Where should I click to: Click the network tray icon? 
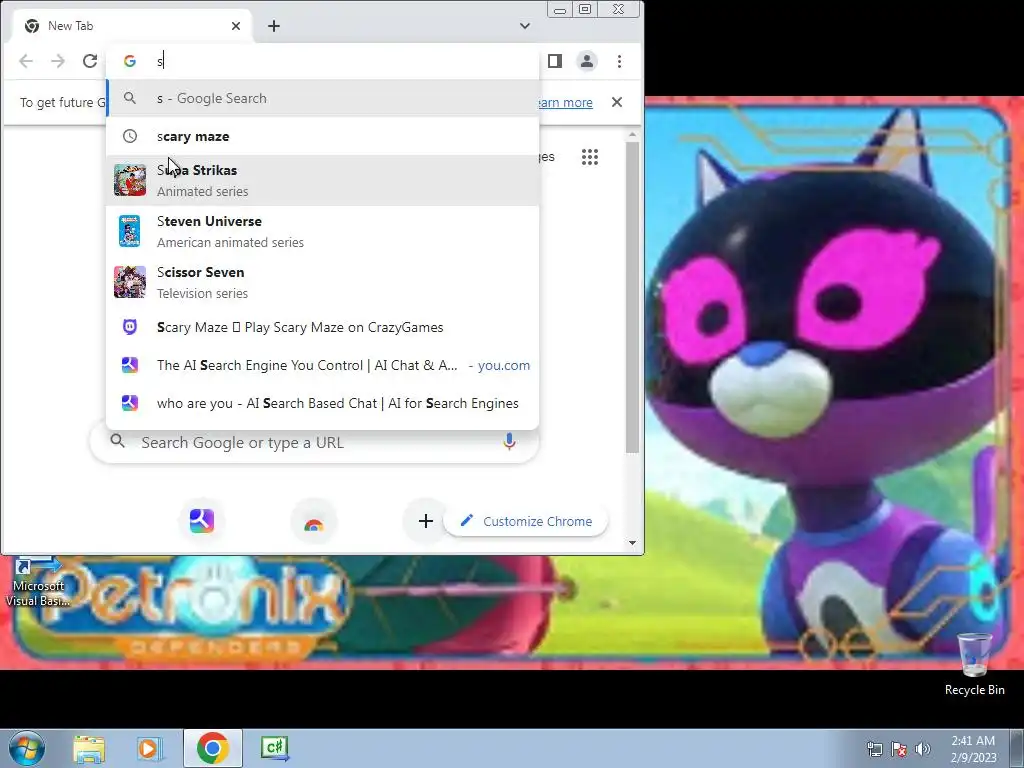874,749
